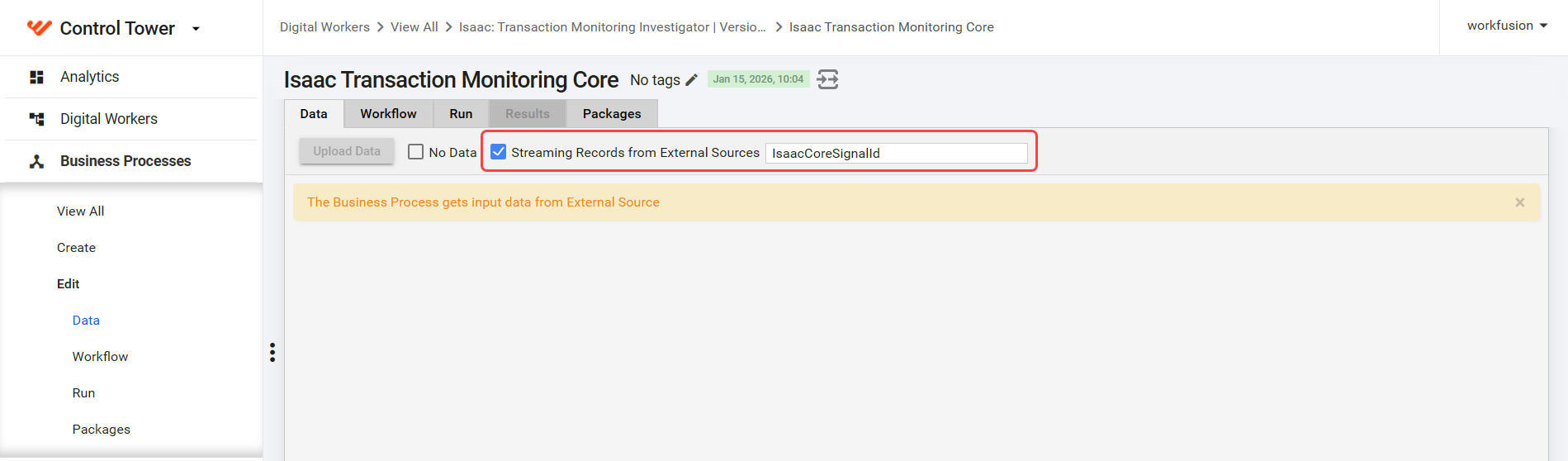Select the Data tab
This screenshot has height=461, width=1568.
[x=314, y=114]
